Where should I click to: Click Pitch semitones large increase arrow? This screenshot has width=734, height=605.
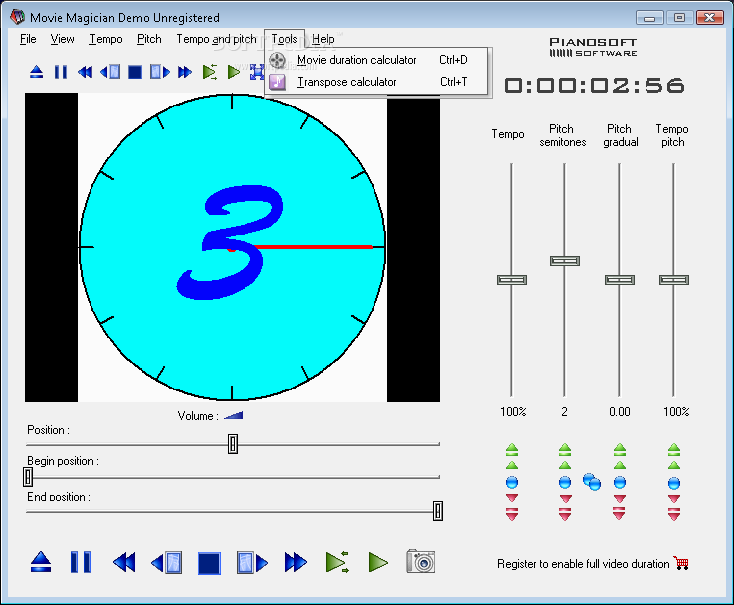[x=565, y=450]
